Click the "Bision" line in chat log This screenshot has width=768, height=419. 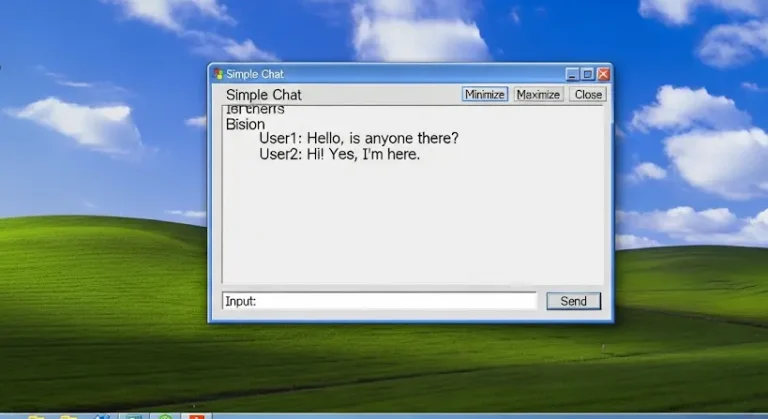coord(245,124)
